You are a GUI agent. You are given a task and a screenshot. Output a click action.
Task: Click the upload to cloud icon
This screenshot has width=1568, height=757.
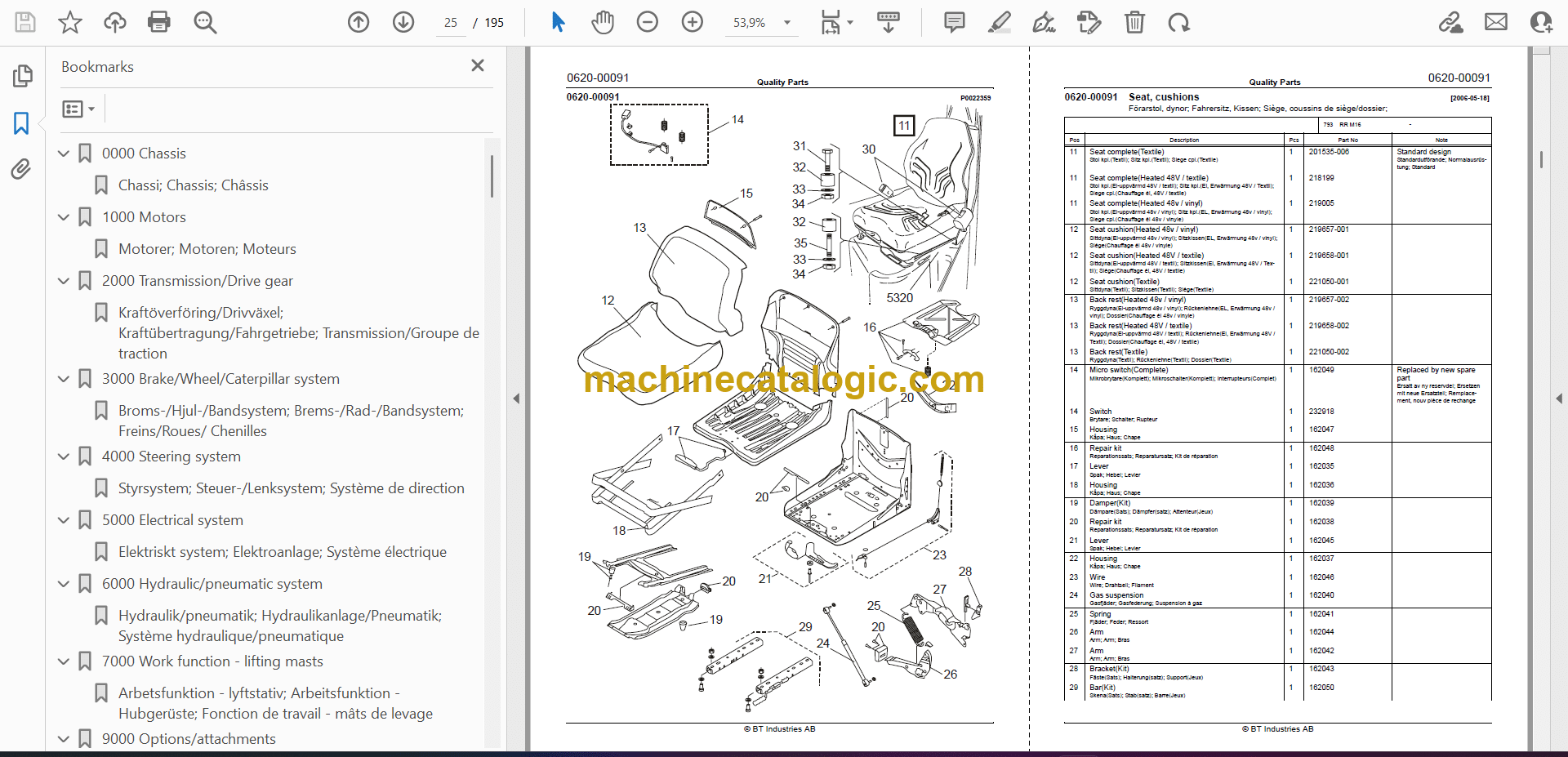tap(115, 22)
